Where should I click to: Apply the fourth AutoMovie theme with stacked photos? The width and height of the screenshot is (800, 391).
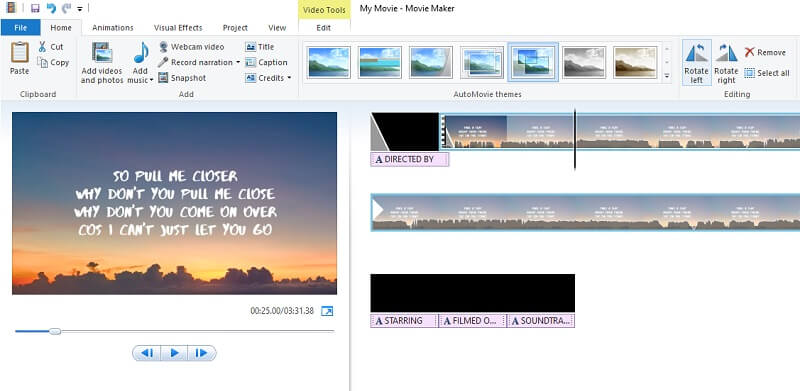click(482, 62)
